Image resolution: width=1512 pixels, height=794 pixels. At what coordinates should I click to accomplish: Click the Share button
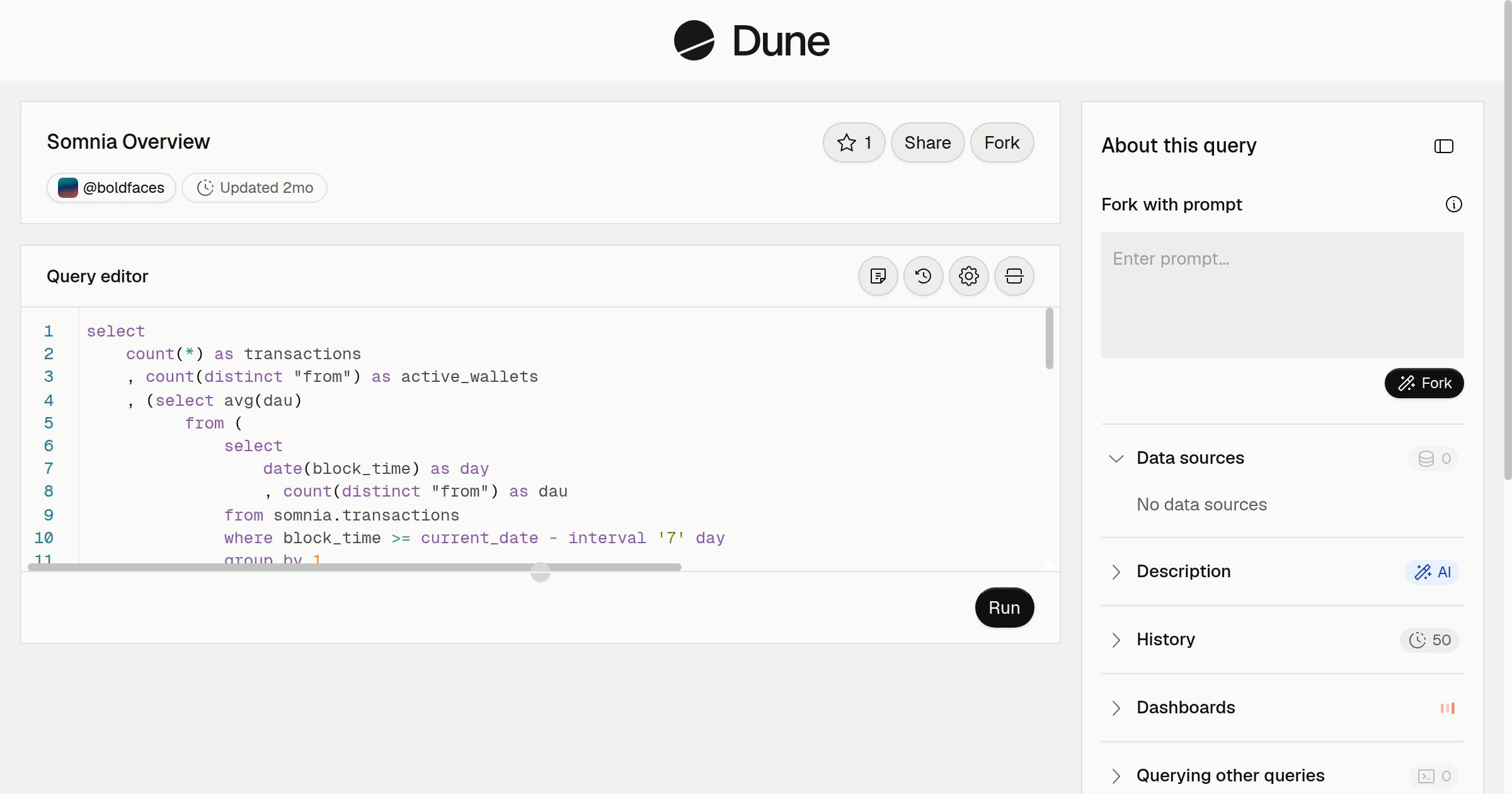[x=927, y=142]
